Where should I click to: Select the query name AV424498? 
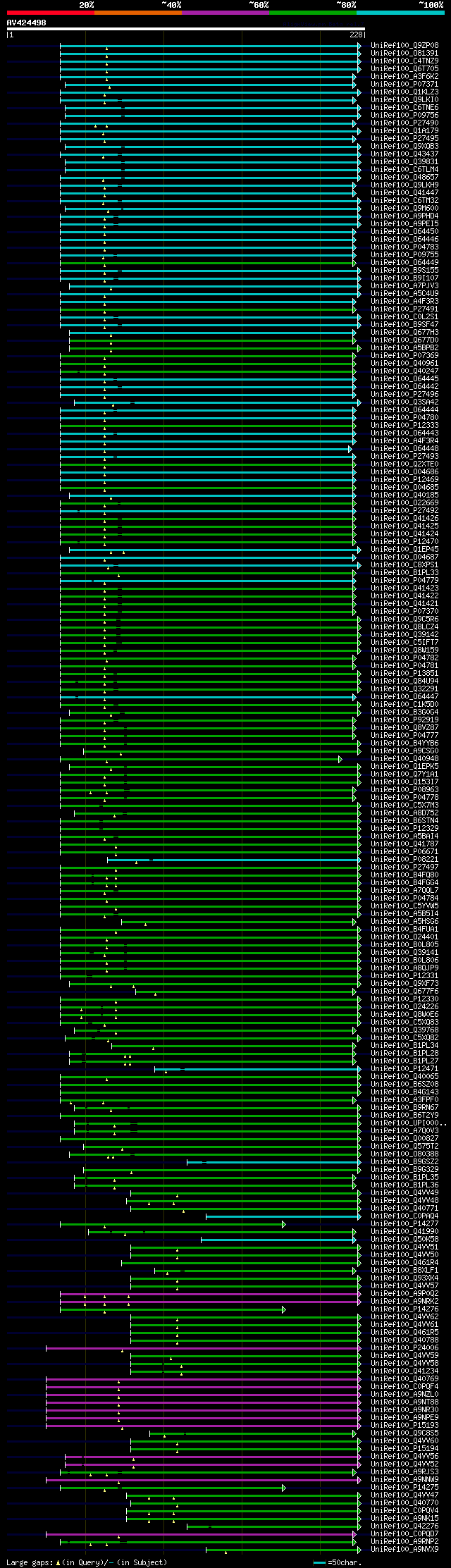[27, 23]
